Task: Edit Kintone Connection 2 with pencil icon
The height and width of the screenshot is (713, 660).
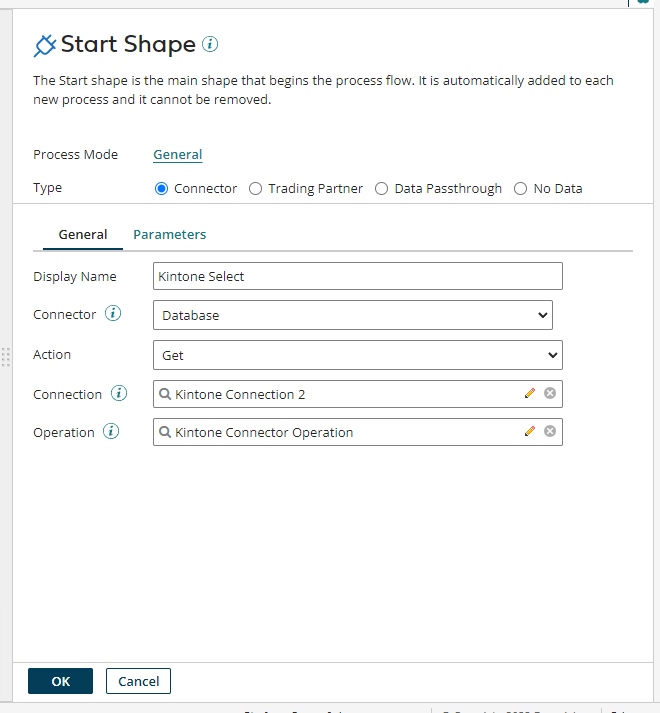Action: click(530, 394)
